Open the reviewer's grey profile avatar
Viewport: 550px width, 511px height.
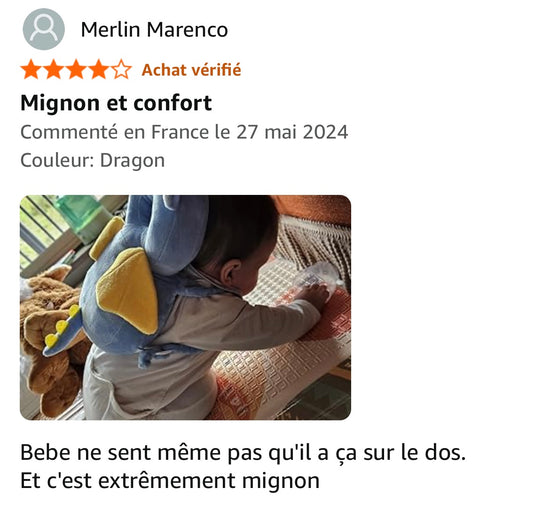pos(43,29)
